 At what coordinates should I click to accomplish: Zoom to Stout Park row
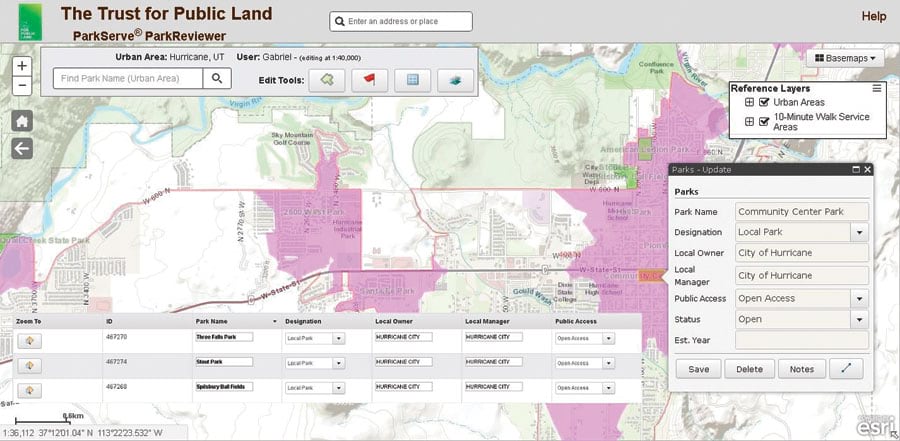(x=29, y=365)
